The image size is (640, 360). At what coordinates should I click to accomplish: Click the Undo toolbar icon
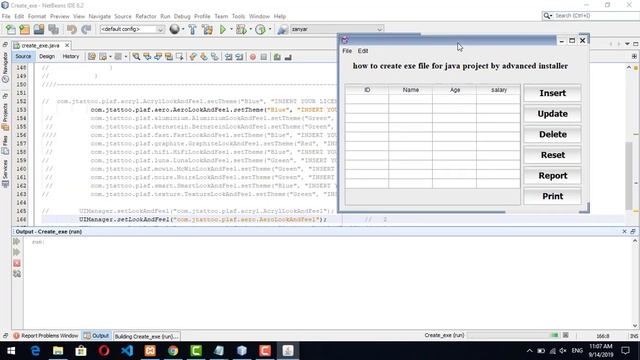click(x=72, y=29)
